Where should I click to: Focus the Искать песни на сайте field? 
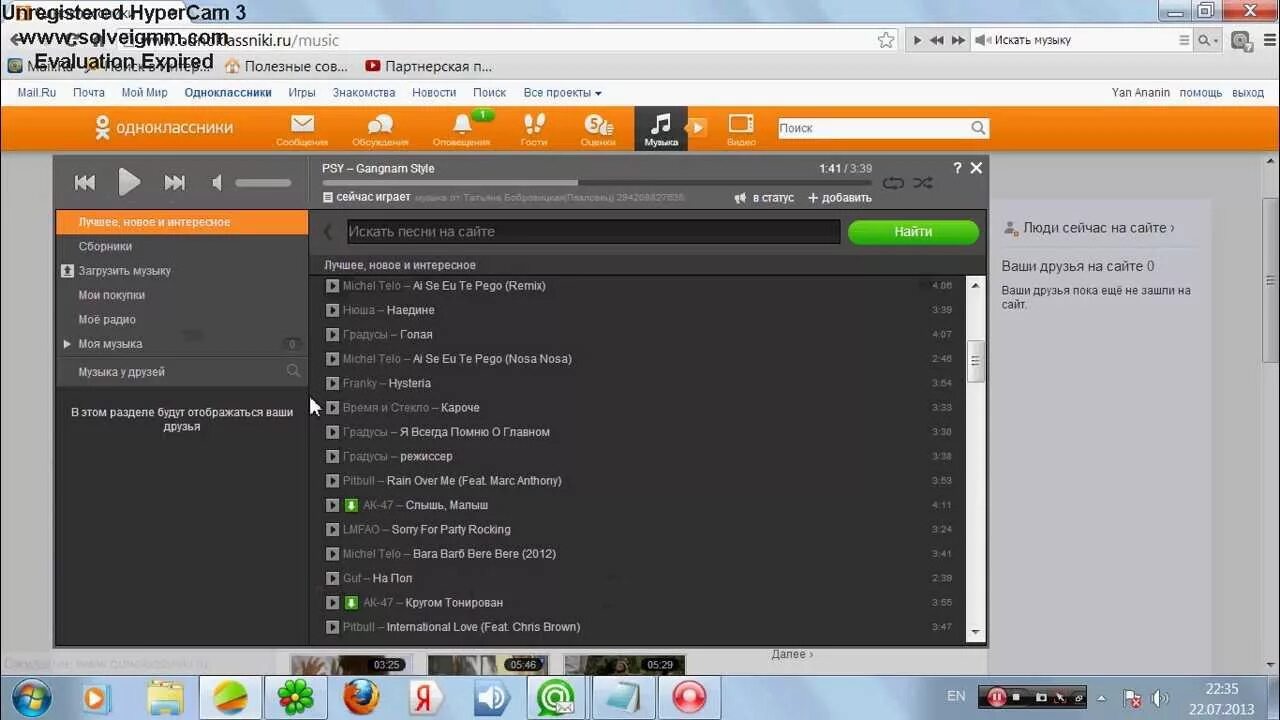pyautogui.click(x=593, y=232)
